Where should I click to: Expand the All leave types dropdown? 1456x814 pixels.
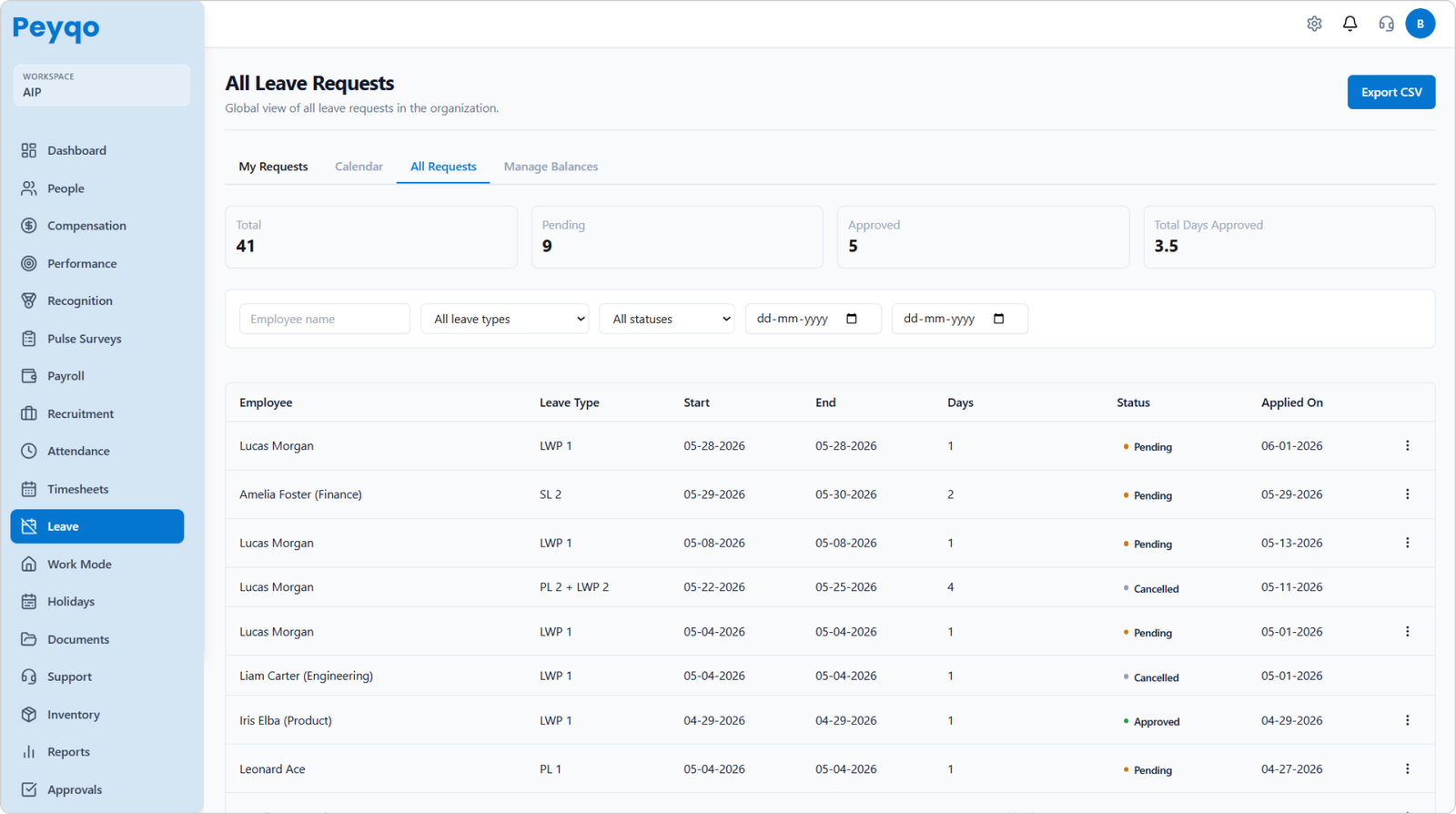(x=505, y=319)
